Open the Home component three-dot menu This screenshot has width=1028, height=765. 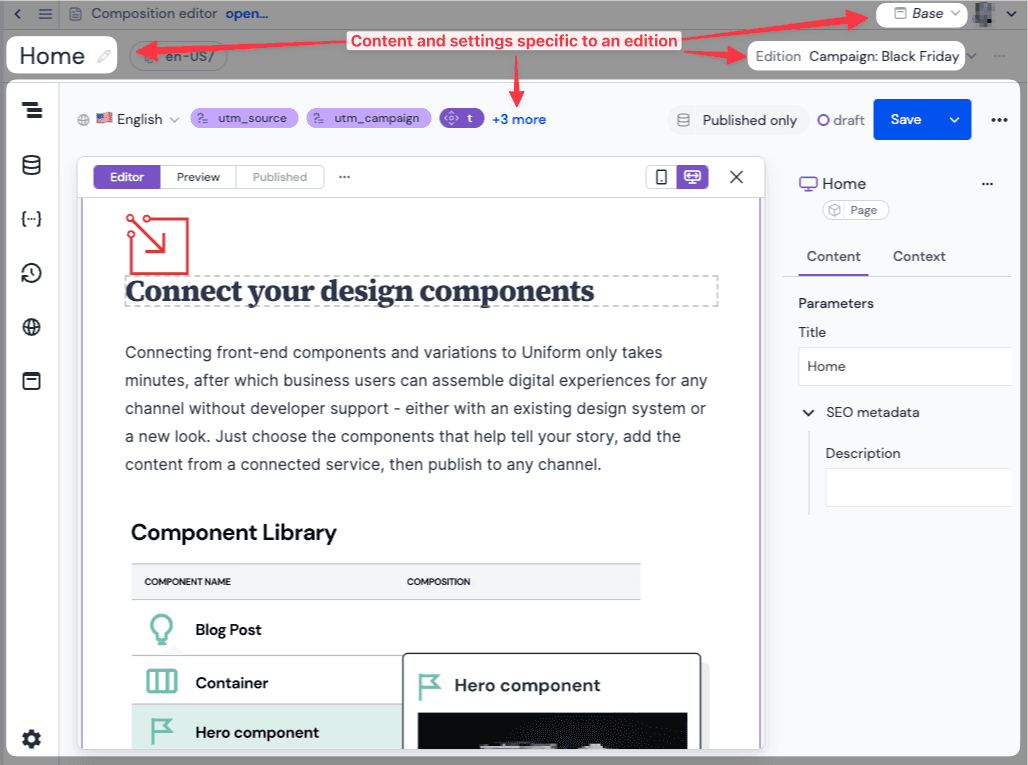tap(987, 184)
